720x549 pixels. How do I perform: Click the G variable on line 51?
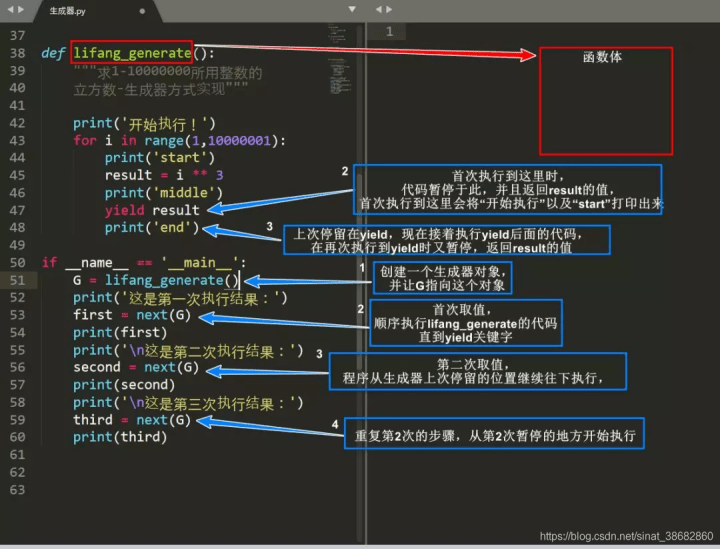pos(77,280)
